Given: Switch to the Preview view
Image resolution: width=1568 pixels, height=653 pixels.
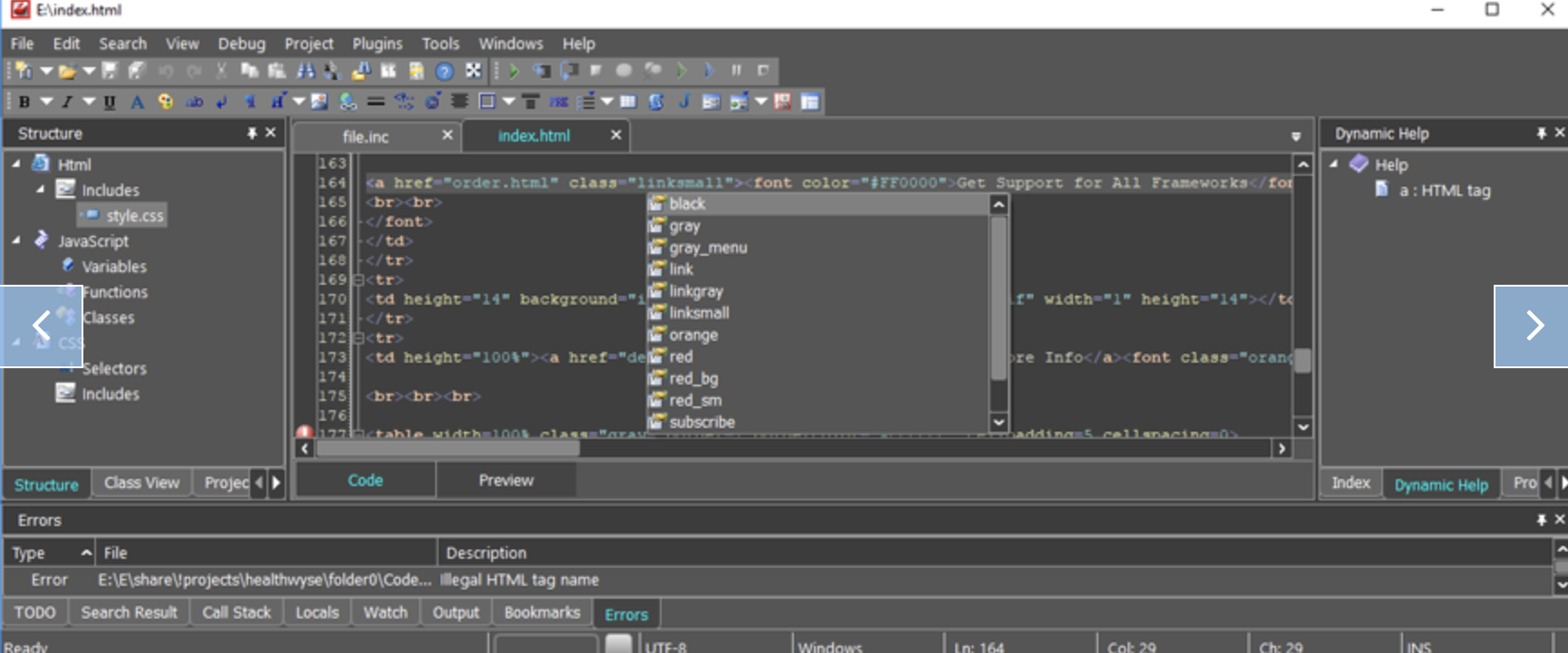Looking at the screenshot, I should pyautogui.click(x=506, y=480).
